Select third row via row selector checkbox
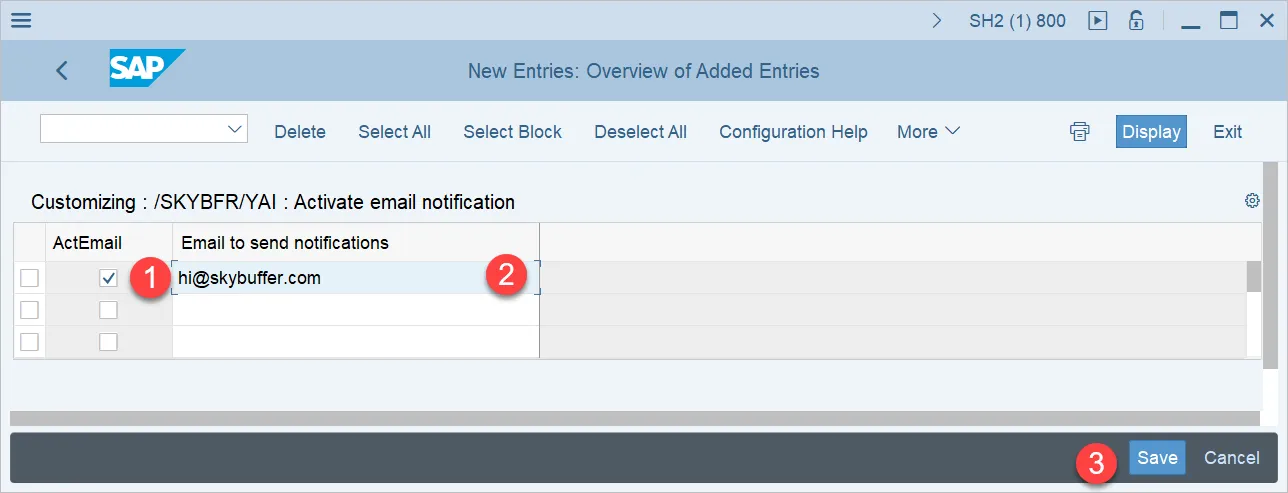Screen dimensions: 1288x493 tap(30, 342)
